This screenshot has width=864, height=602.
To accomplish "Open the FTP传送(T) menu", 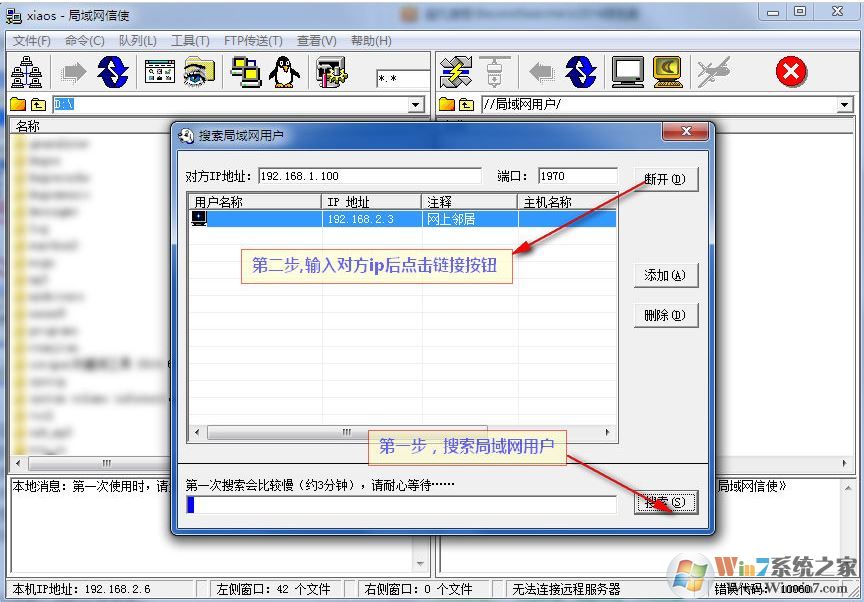I will click(251, 40).
